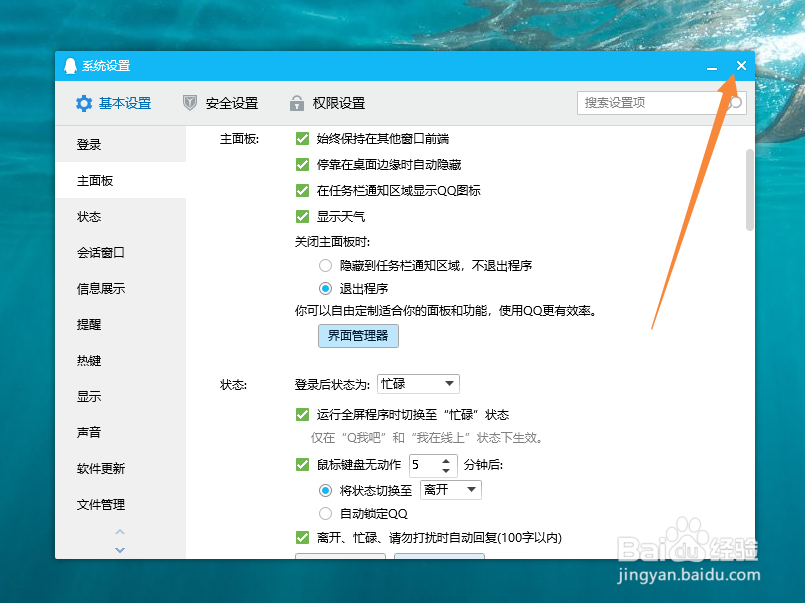This screenshot has width=805, height=603.
Task: Open 声音 settings in the sidebar
Action: tap(91, 432)
